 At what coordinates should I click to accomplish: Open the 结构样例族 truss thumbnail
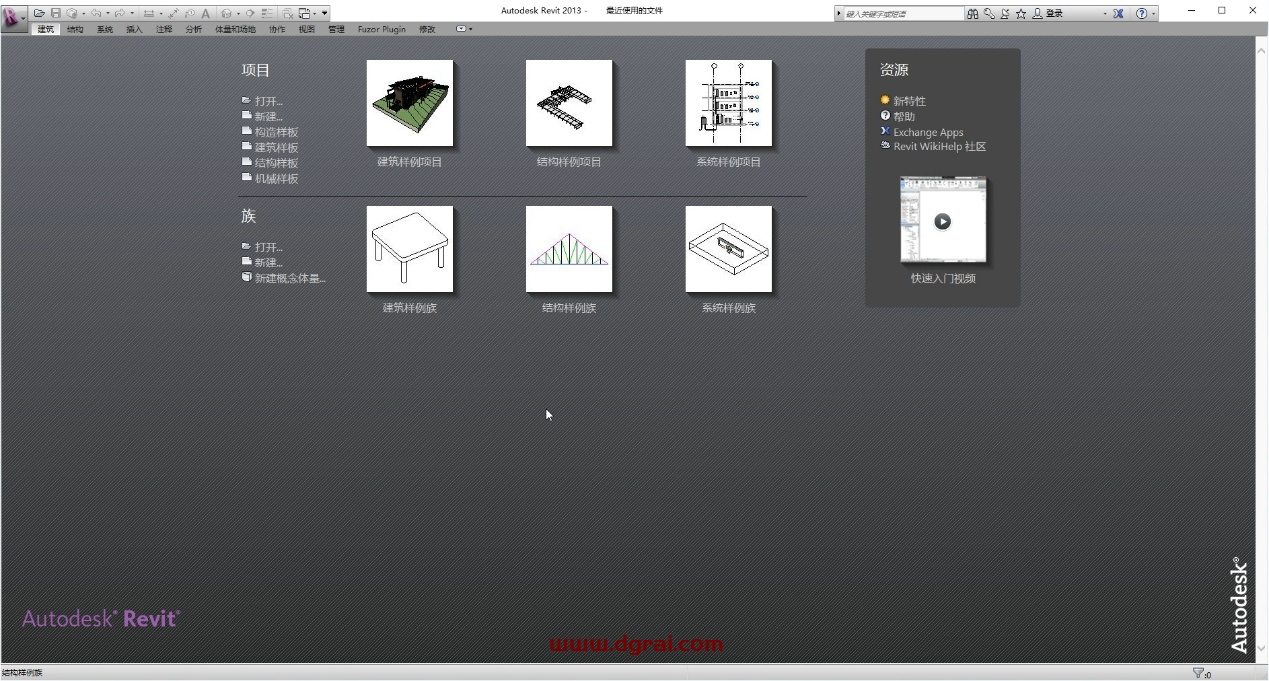(x=569, y=249)
